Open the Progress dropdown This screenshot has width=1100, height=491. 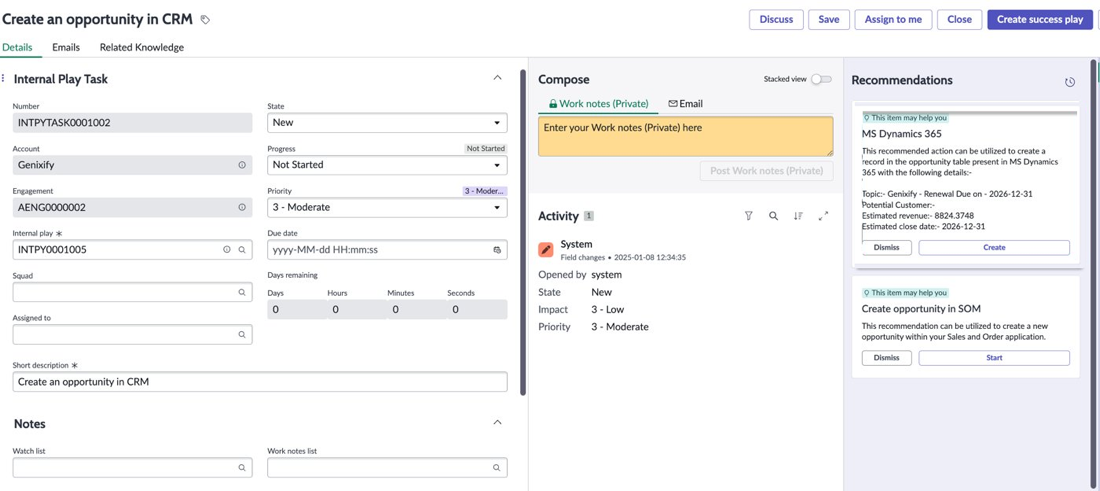pos(387,165)
